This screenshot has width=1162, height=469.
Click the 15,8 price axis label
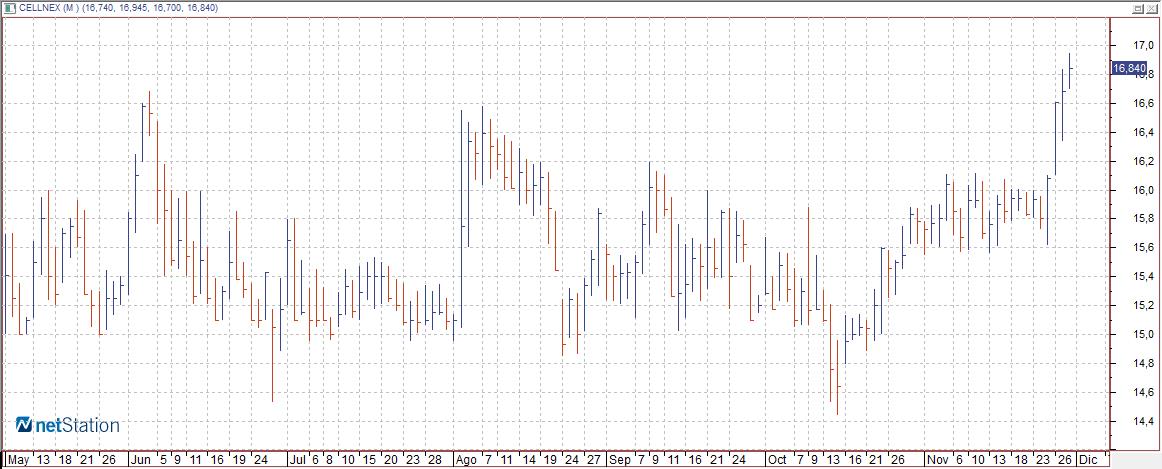click(x=1143, y=219)
